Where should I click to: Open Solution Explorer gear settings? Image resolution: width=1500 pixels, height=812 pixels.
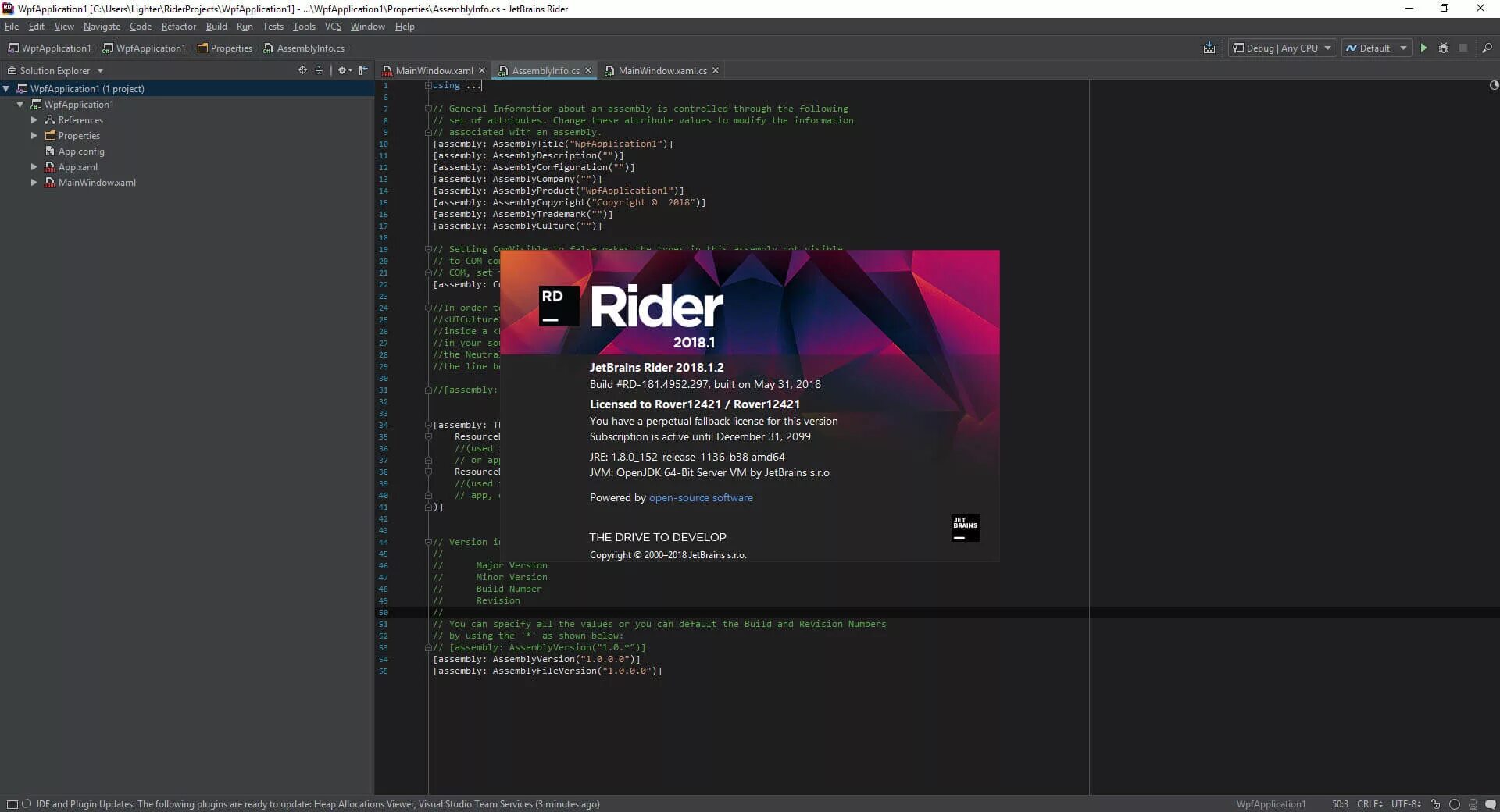(x=345, y=70)
